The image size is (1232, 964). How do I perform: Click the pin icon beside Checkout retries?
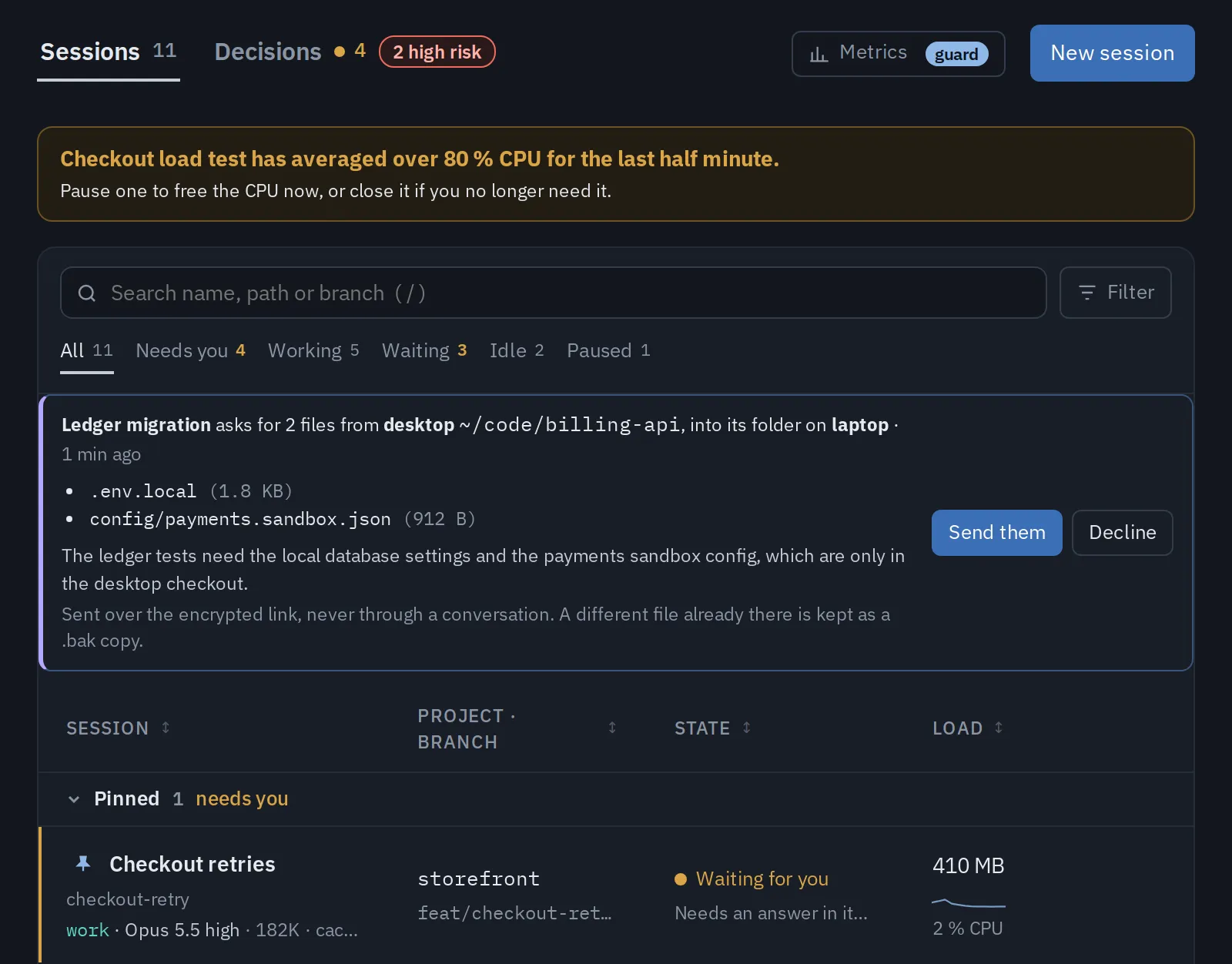83,864
